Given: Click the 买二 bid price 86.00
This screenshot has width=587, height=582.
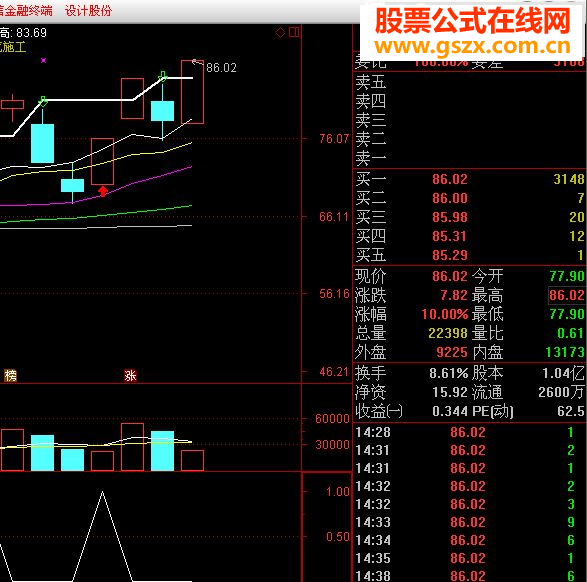Looking at the screenshot, I should click(450, 198).
